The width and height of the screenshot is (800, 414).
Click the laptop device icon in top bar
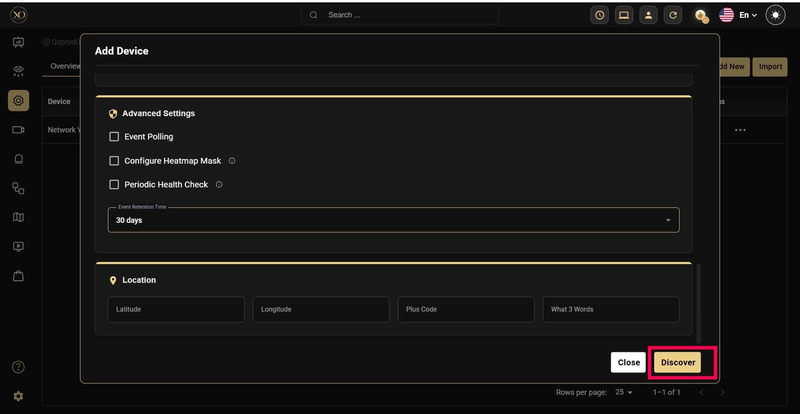[x=624, y=15]
